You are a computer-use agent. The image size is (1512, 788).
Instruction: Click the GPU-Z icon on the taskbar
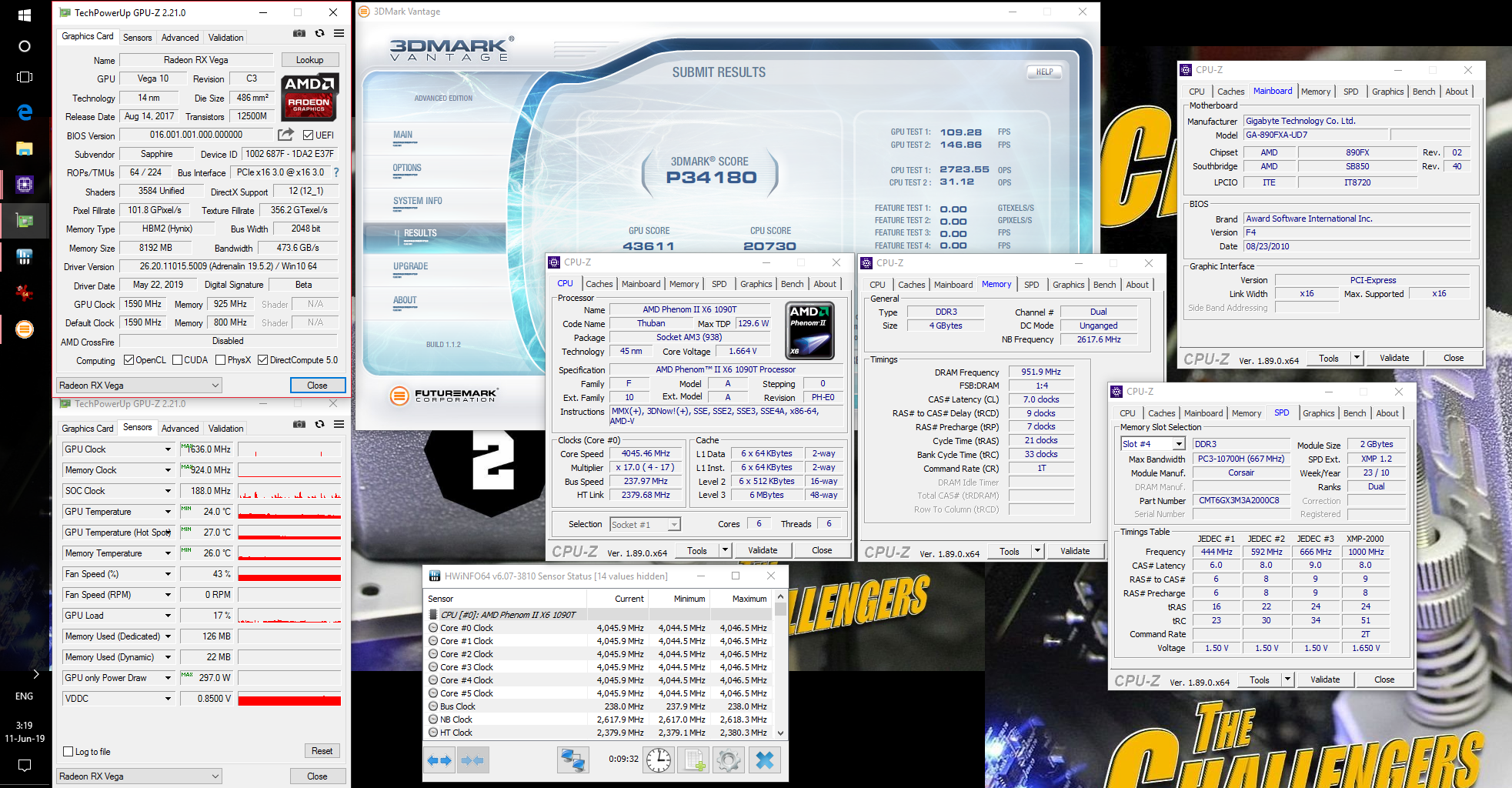25,221
